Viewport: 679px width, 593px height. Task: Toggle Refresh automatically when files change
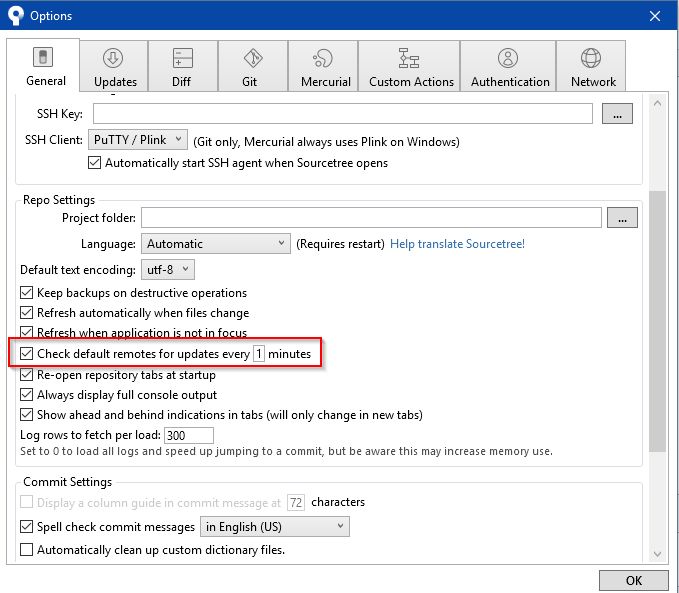pos(26,312)
